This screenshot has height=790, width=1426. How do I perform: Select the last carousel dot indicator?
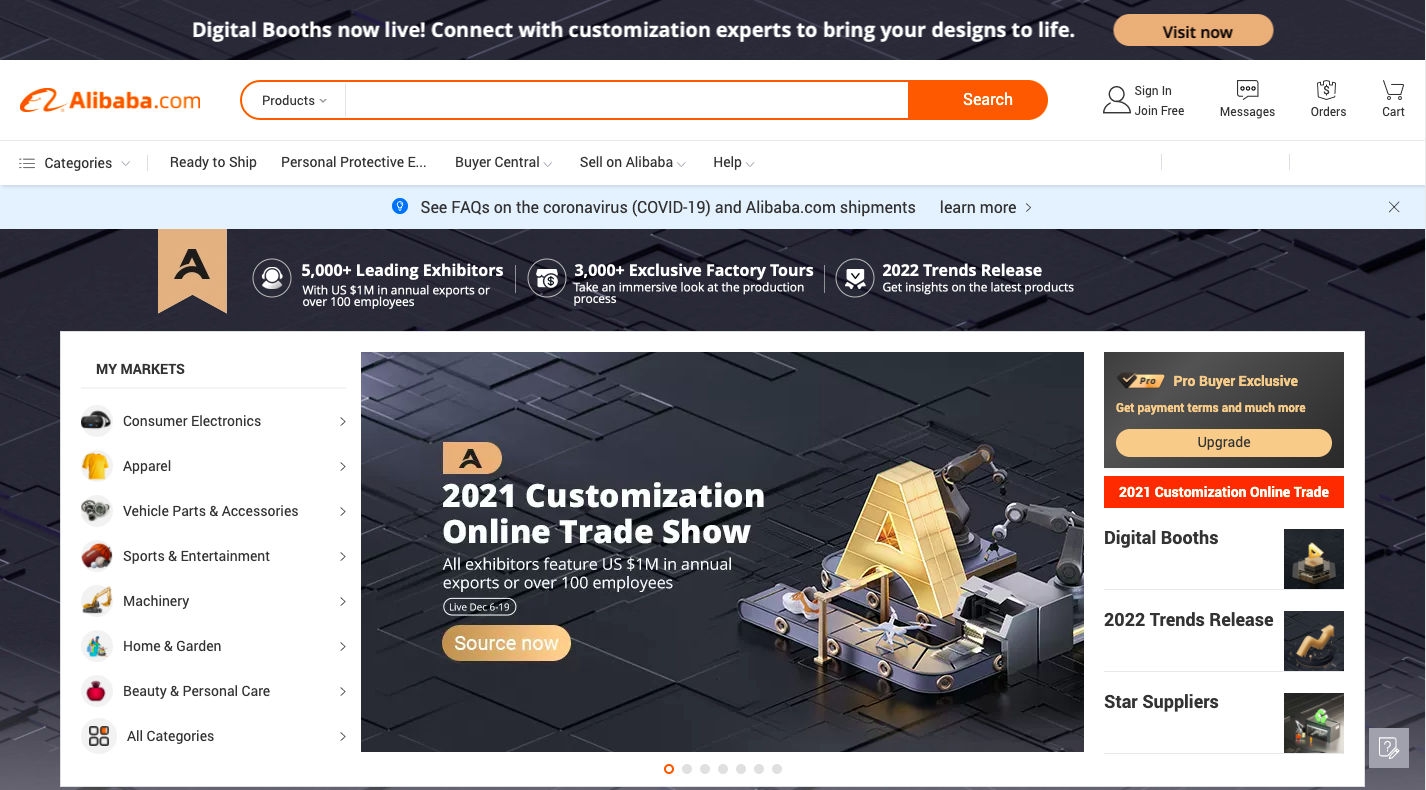(x=777, y=769)
